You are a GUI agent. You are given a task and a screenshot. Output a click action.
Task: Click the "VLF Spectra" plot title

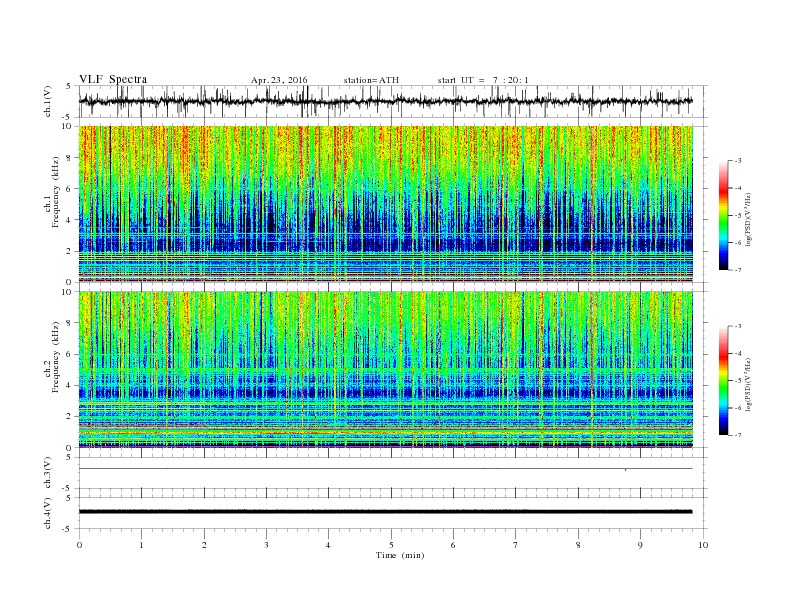113,79
